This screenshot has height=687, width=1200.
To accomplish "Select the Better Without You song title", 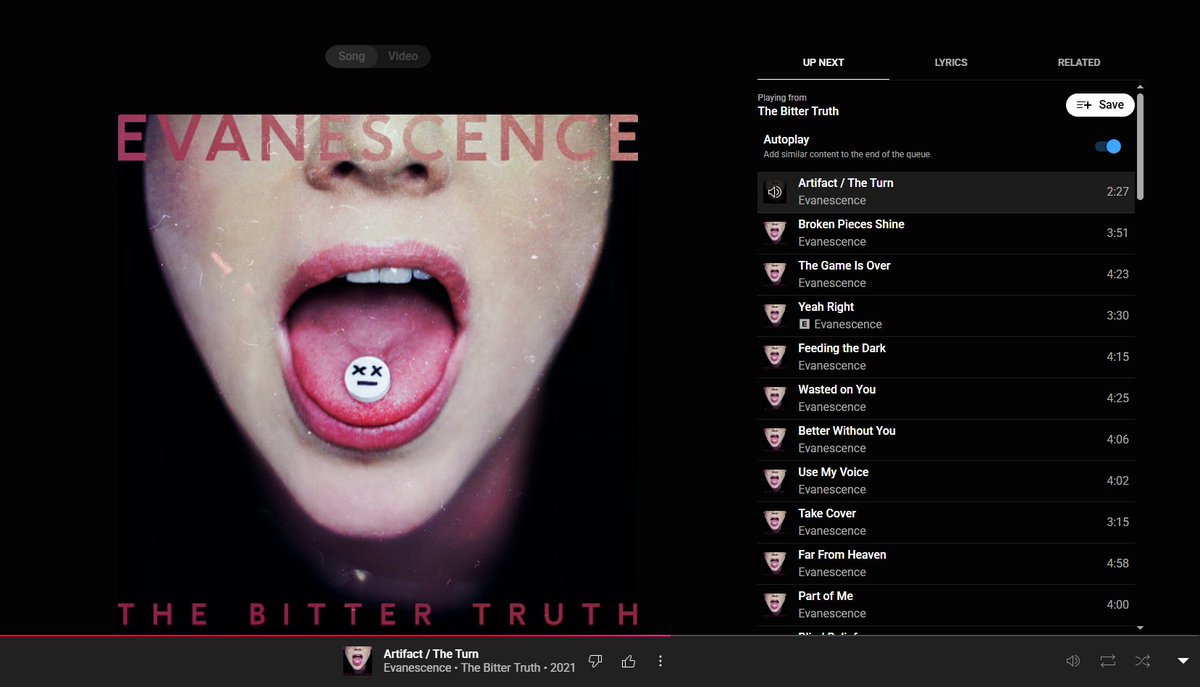I will pos(847,431).
